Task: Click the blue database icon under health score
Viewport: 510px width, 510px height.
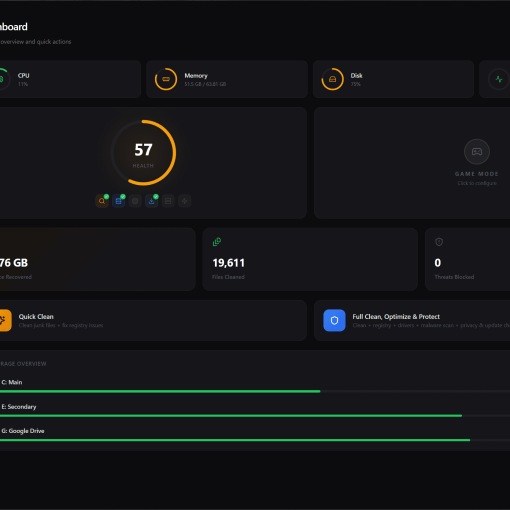Action: [x=118, y=201]
